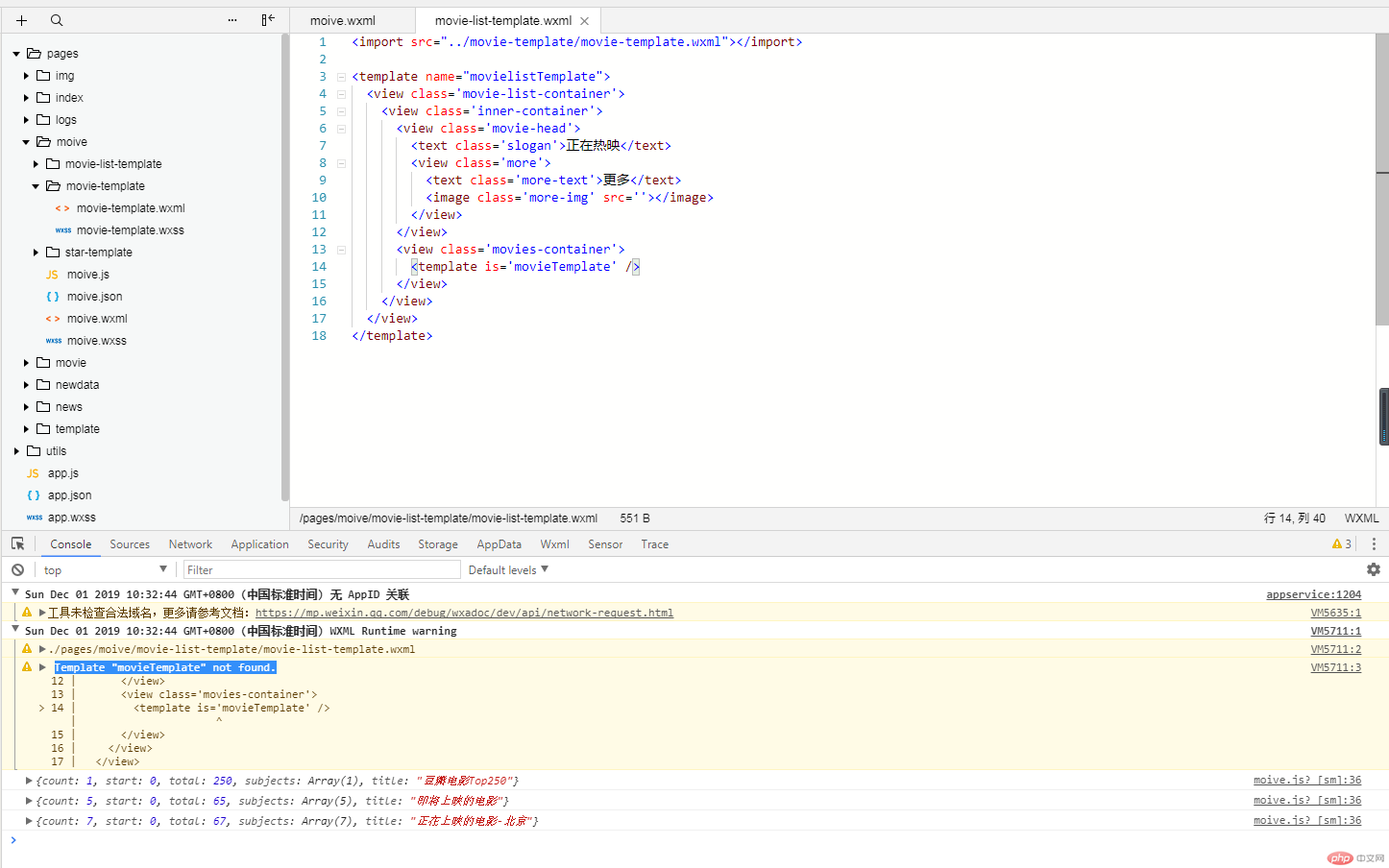The width and height of the screenshot is (1389, 868).
Task: Open the Storage tab
Action: 438,543
